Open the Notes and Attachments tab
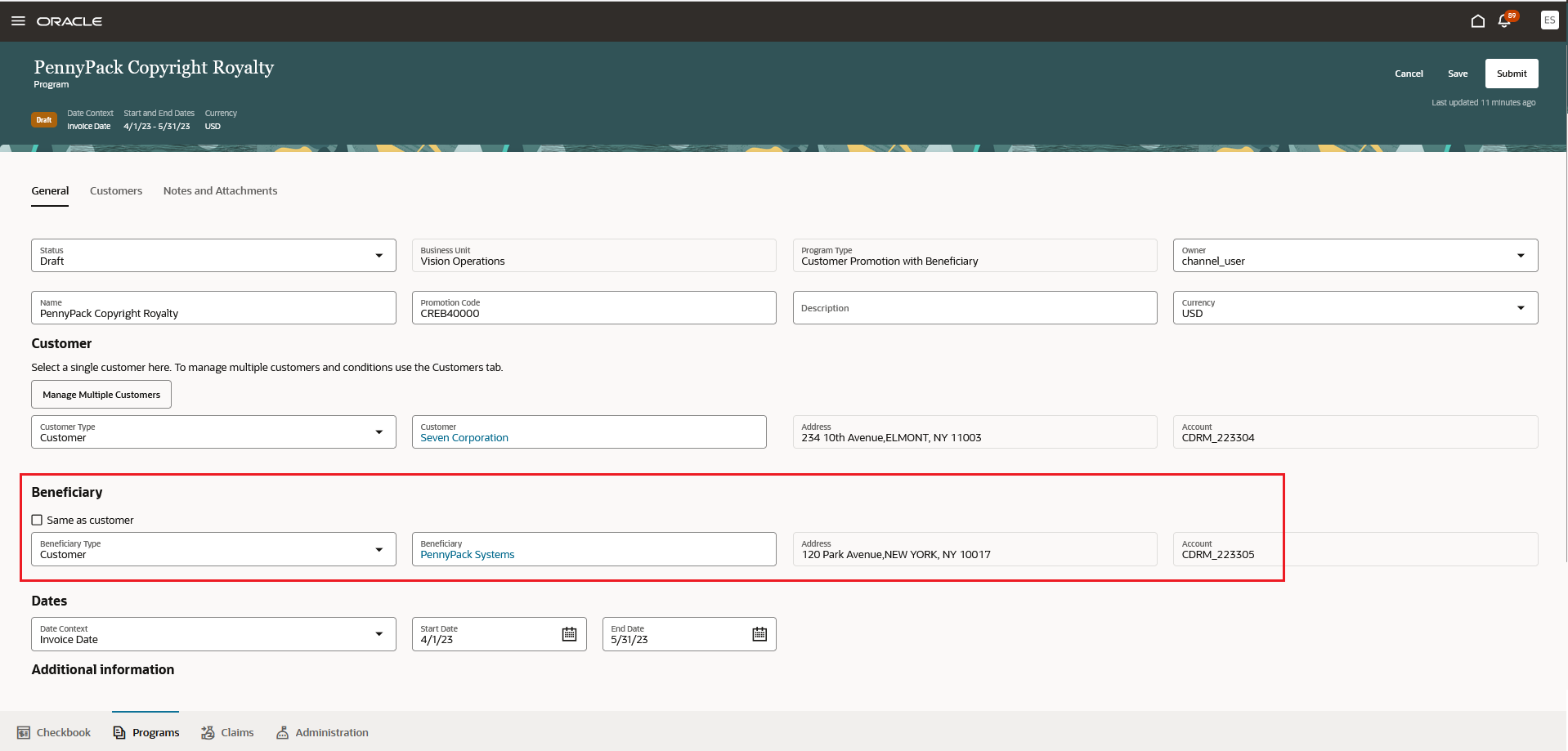The image size is (1568, 751). pos(219,190)
